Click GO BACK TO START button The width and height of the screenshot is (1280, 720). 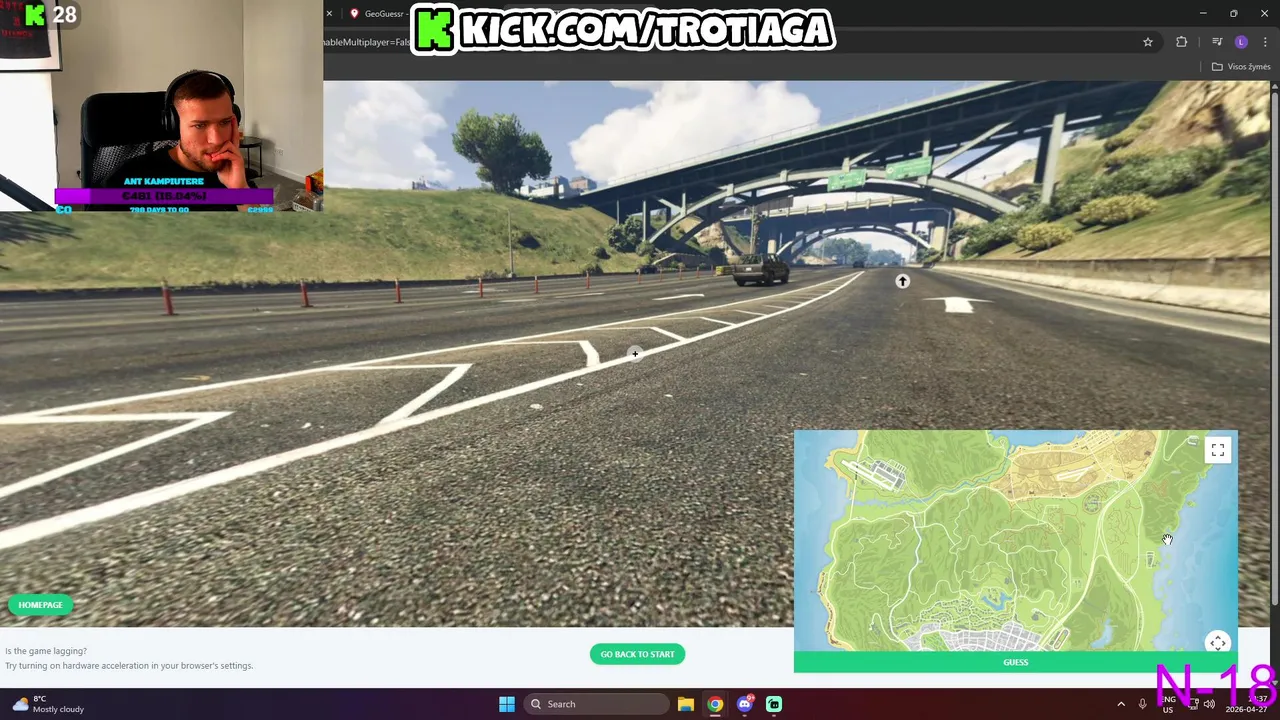(x=637, y=654)
